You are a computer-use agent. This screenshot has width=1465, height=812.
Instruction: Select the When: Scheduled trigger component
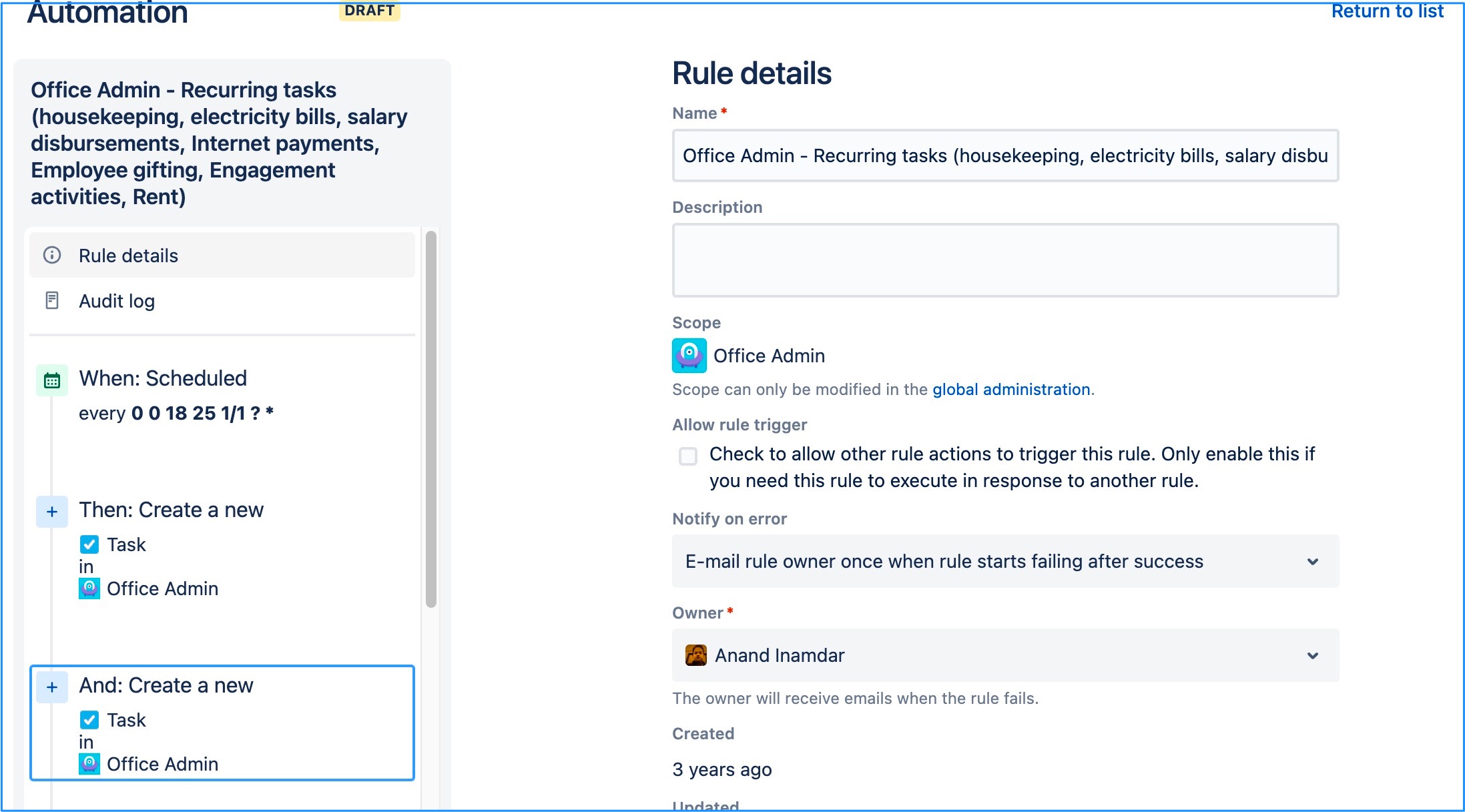pos(222,396)
